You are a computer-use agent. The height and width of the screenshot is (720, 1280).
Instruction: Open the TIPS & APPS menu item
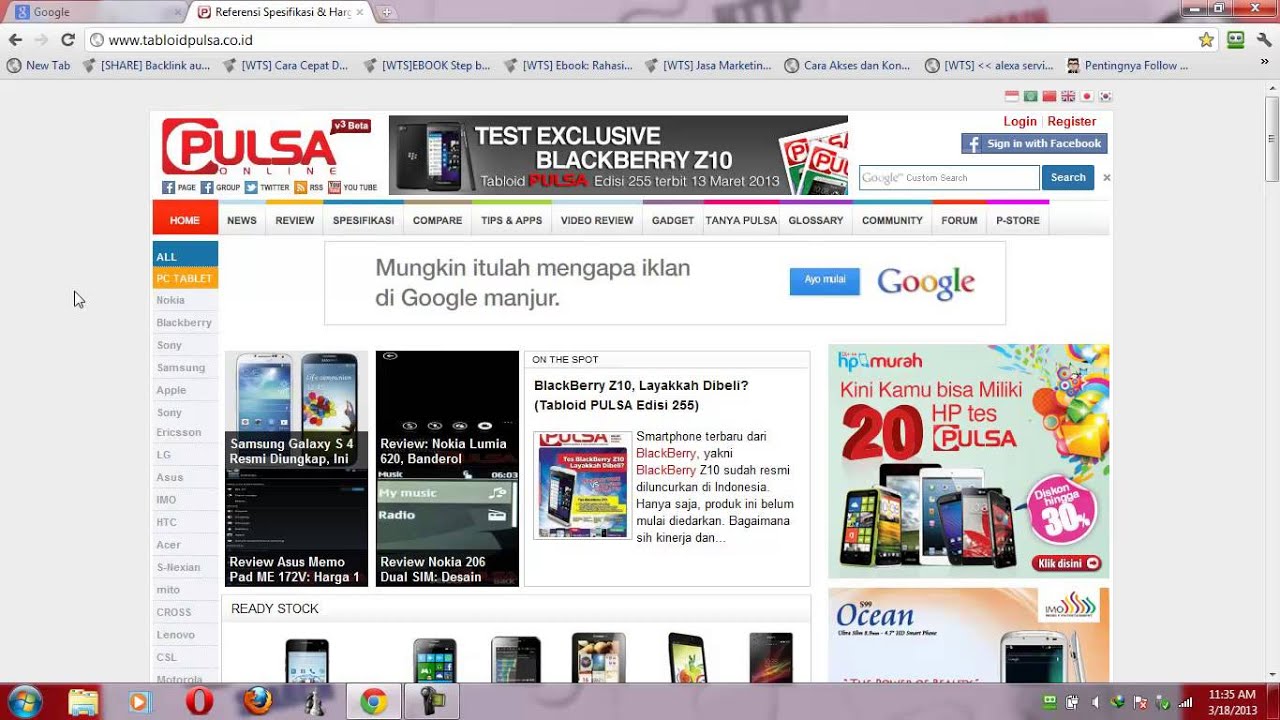pyautogui.click(x=511, y=220)
